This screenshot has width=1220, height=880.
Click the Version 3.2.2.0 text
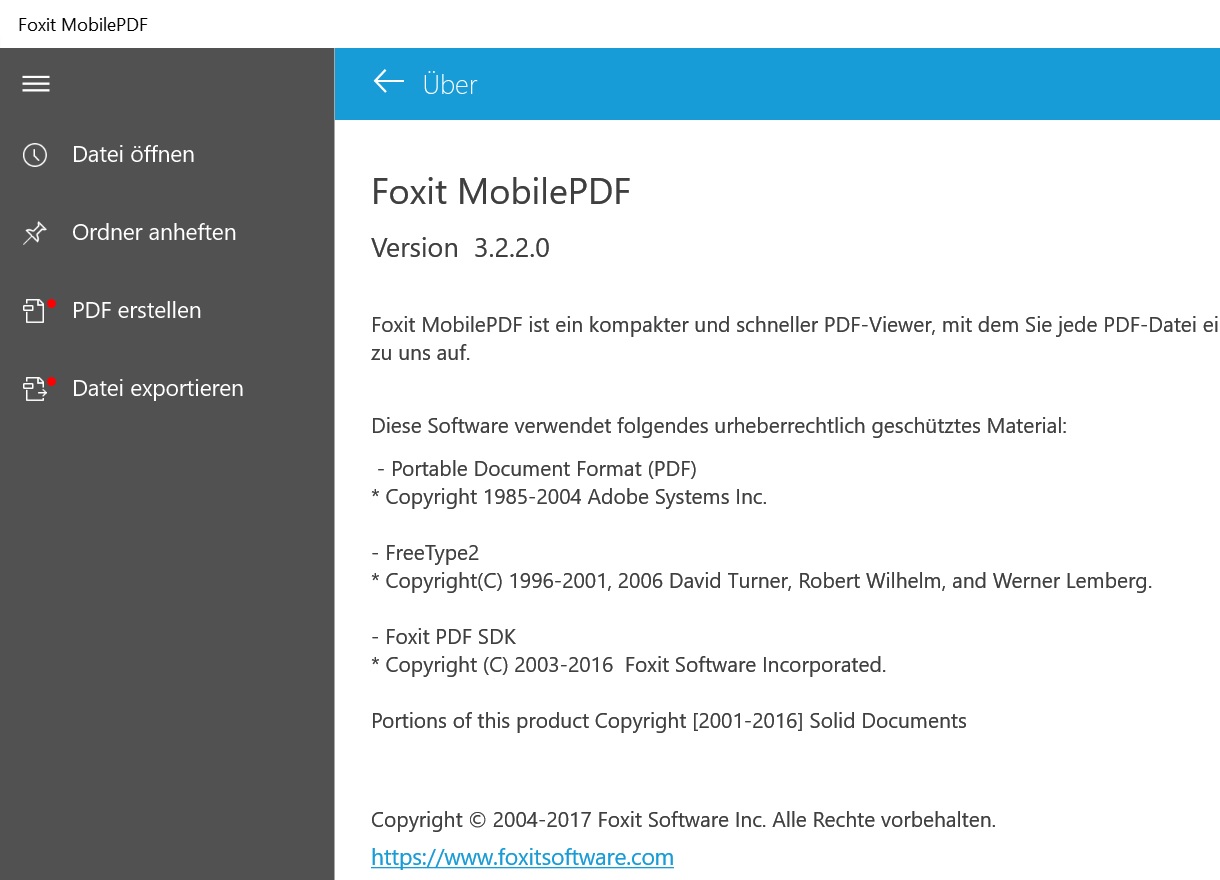[460, 248]
